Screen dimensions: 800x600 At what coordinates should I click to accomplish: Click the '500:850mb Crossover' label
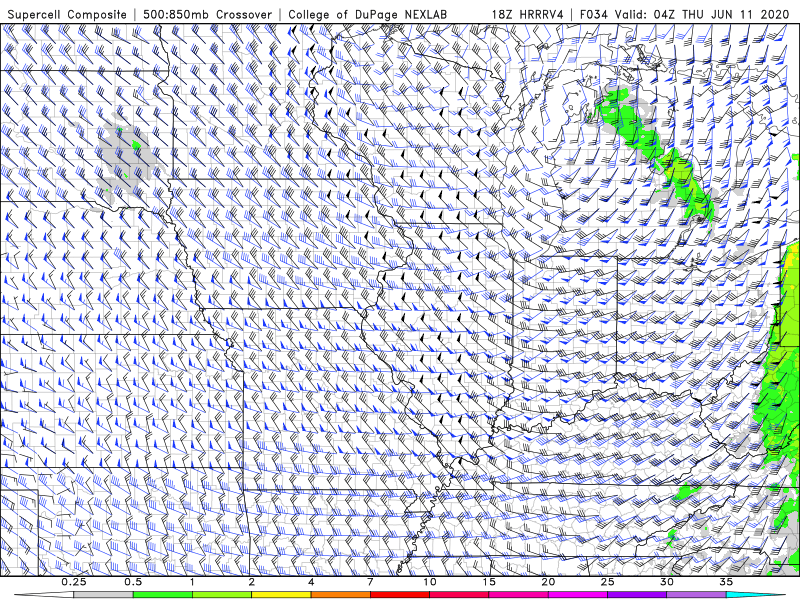[x=207, y=15]
